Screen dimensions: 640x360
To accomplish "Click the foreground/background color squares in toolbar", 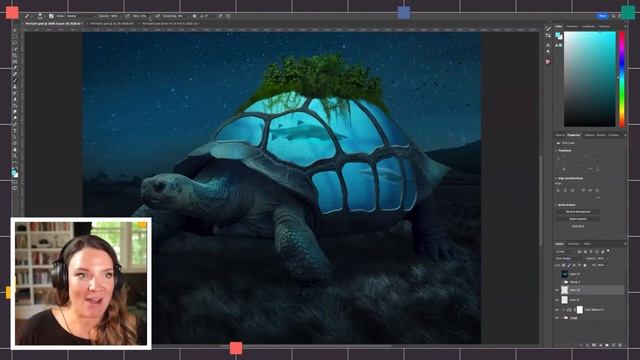I will (15, 173).
